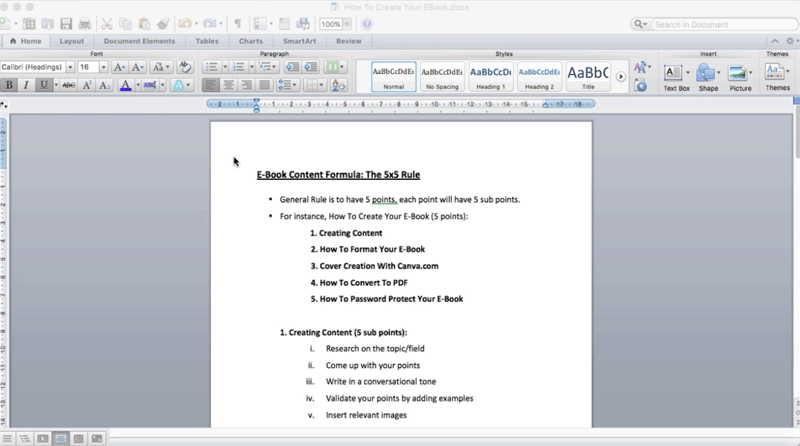Open the zoom percentage dropdown
800x446 pixels.
pos(346,23)
